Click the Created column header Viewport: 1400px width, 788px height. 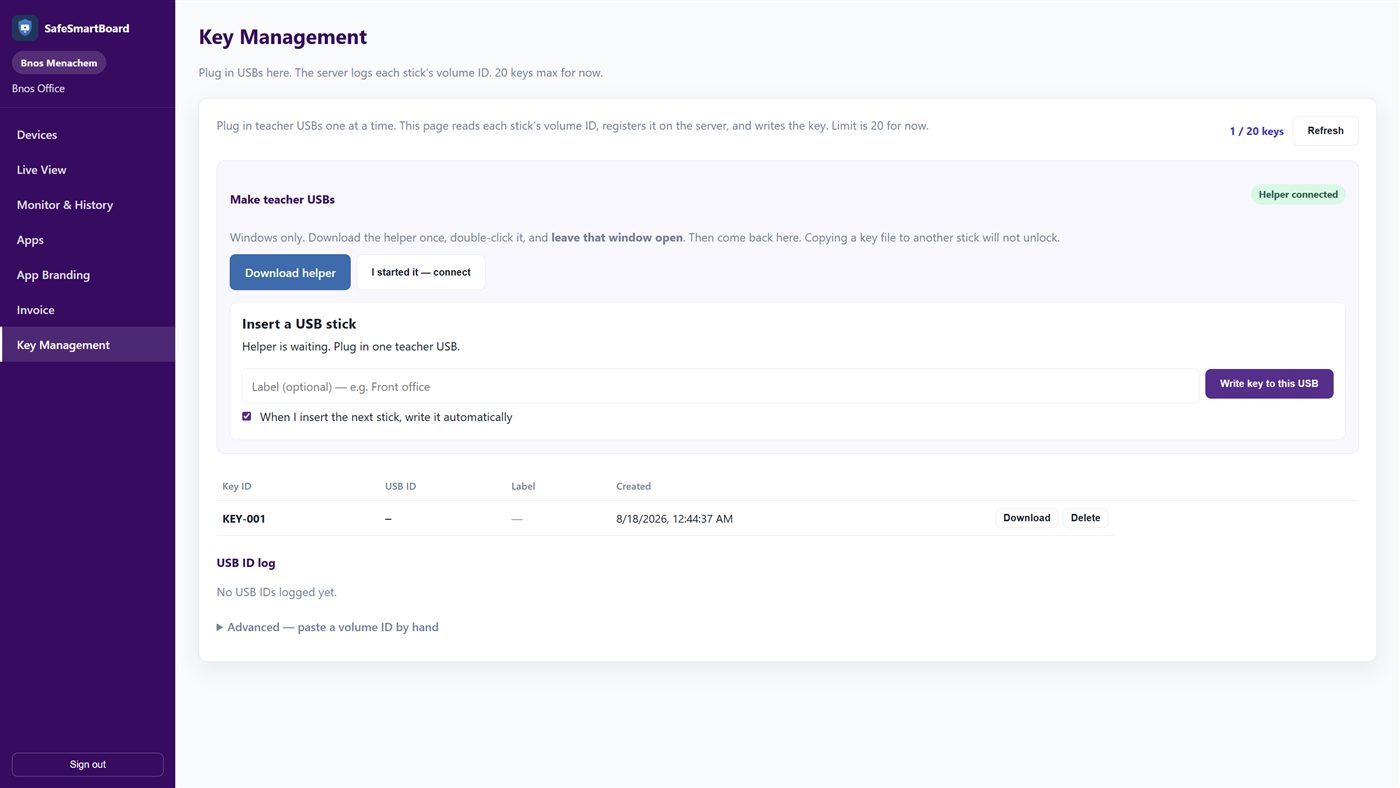point(633,486)
